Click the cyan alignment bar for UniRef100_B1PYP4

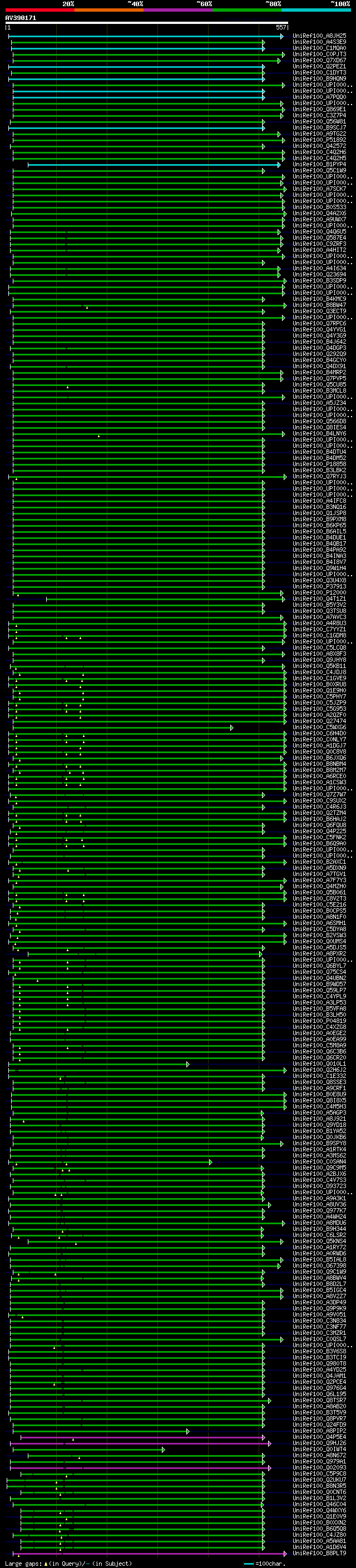(154, 165)
